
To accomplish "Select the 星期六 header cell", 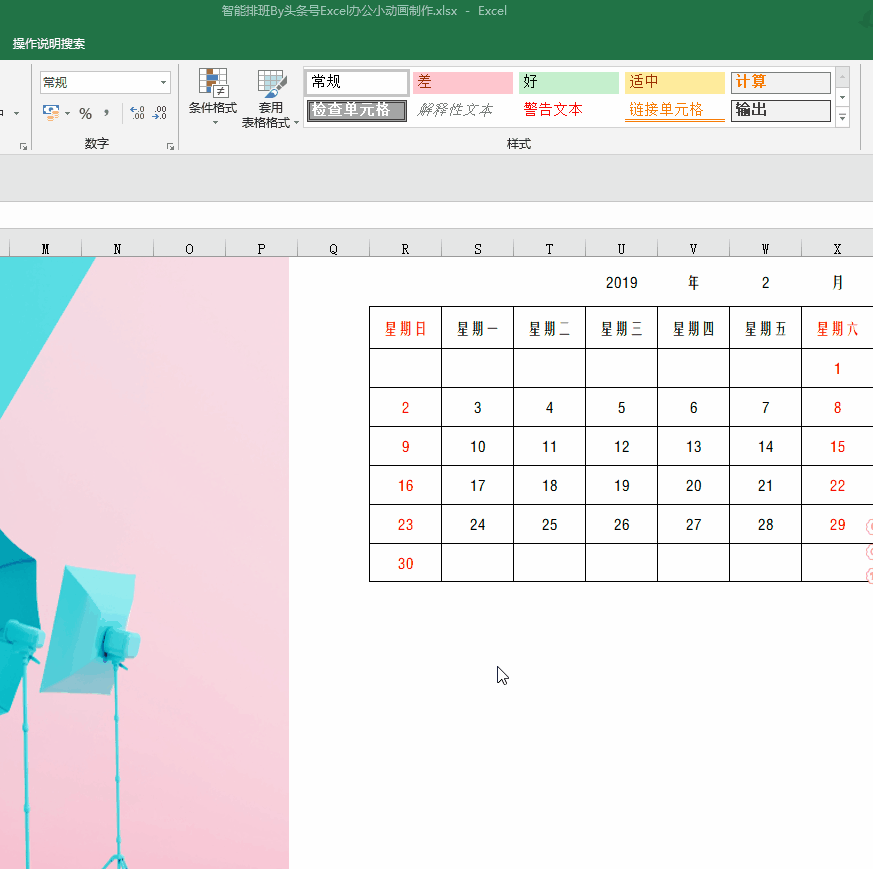I will (837, 328).
